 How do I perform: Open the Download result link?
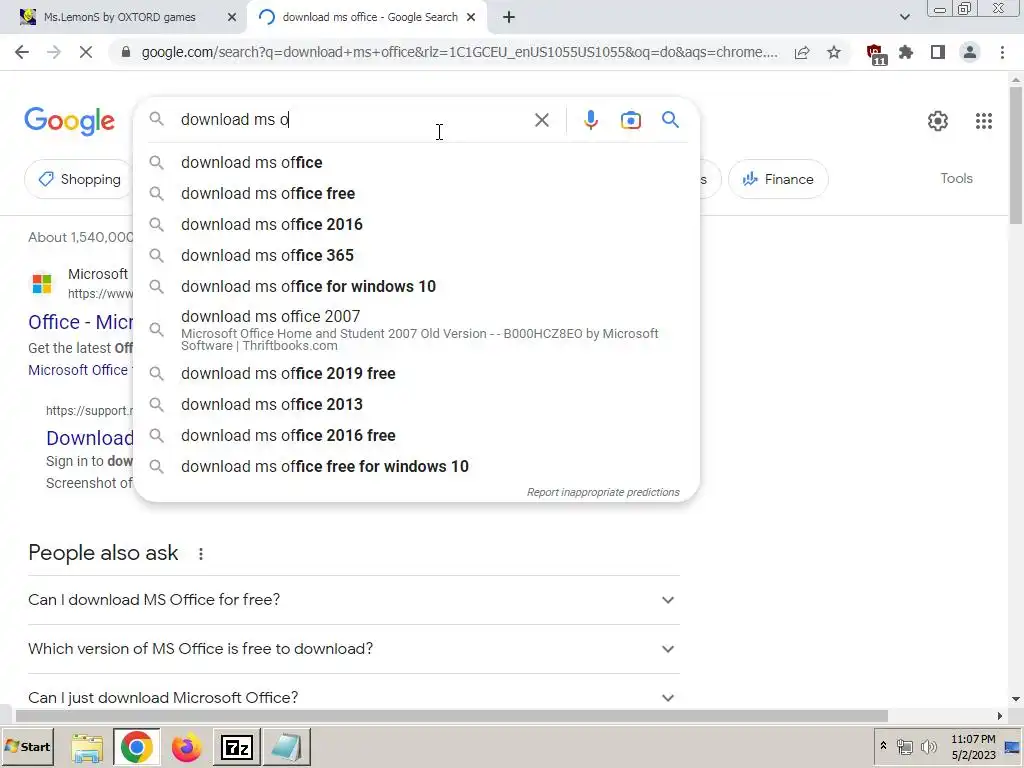89,438
